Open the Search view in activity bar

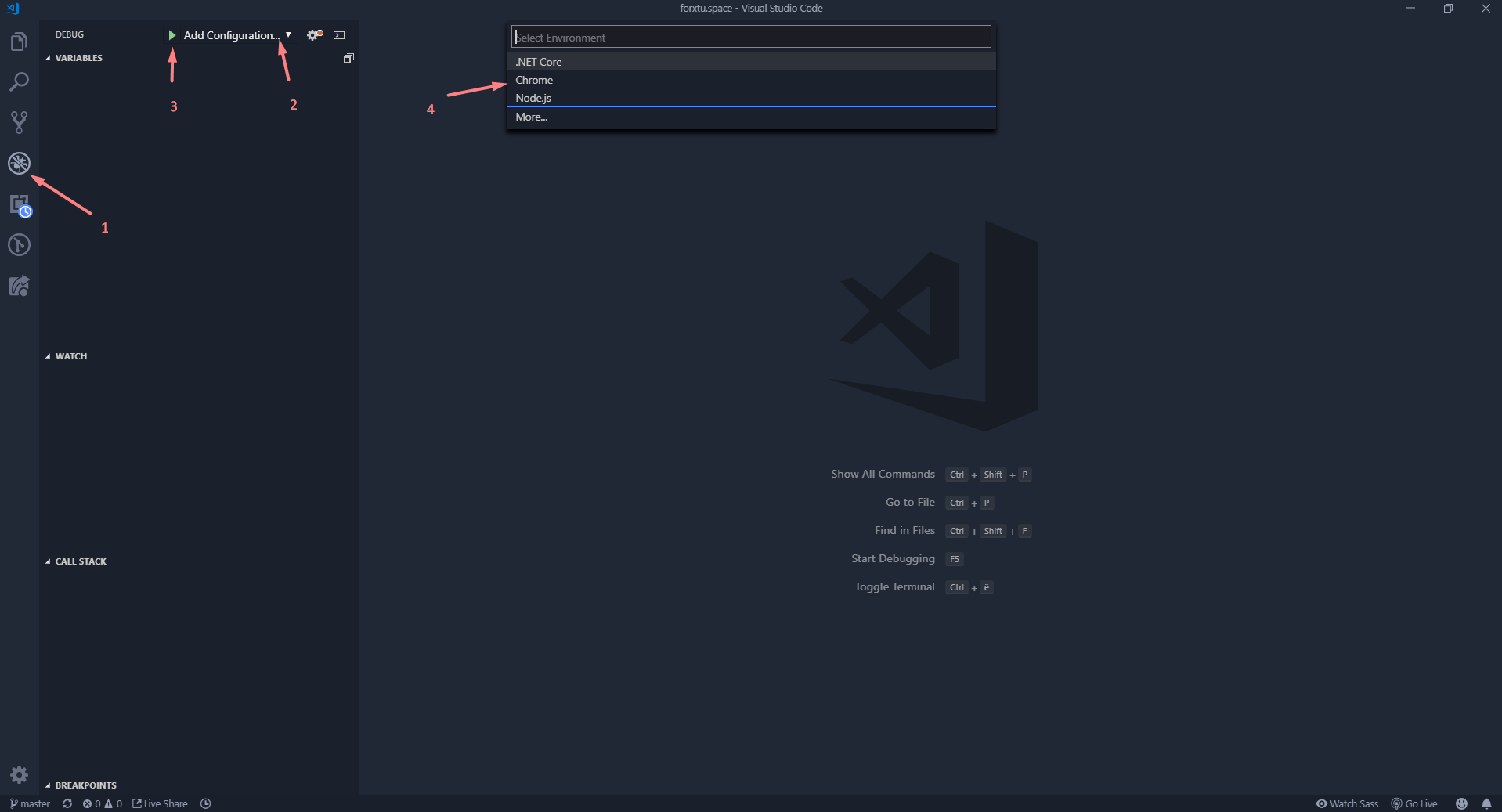coord(19,81)
